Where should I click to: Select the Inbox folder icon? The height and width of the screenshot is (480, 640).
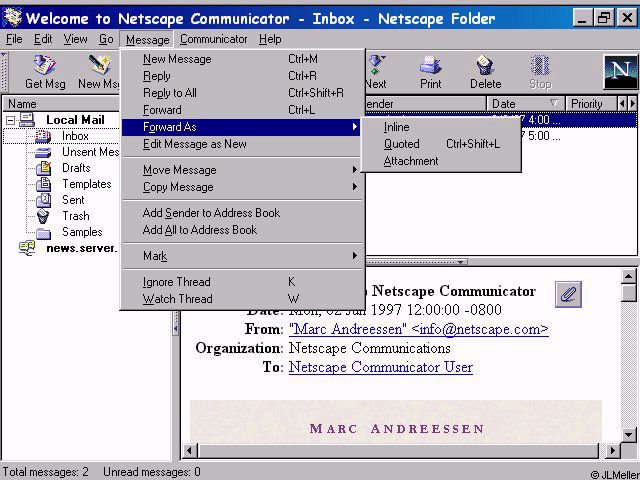pyautogui.click(x=43, y=136)
